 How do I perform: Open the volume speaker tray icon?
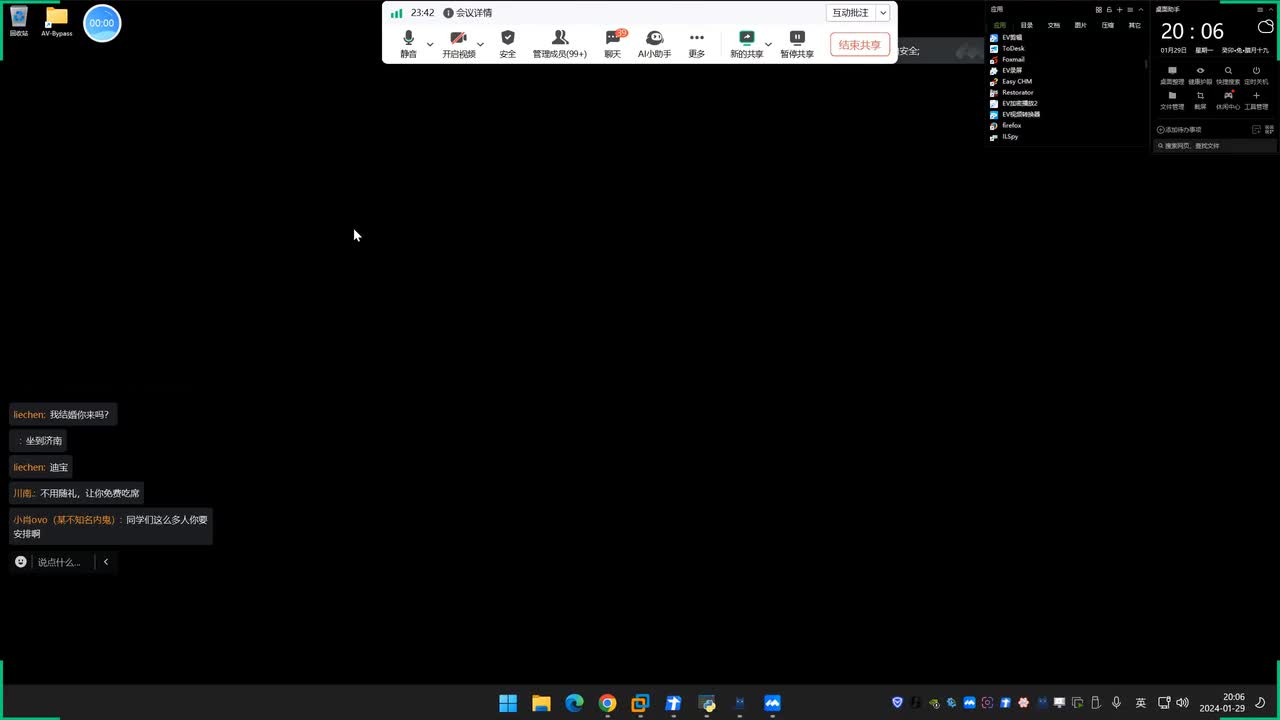pyautogui.click(x=1183, y=703)
